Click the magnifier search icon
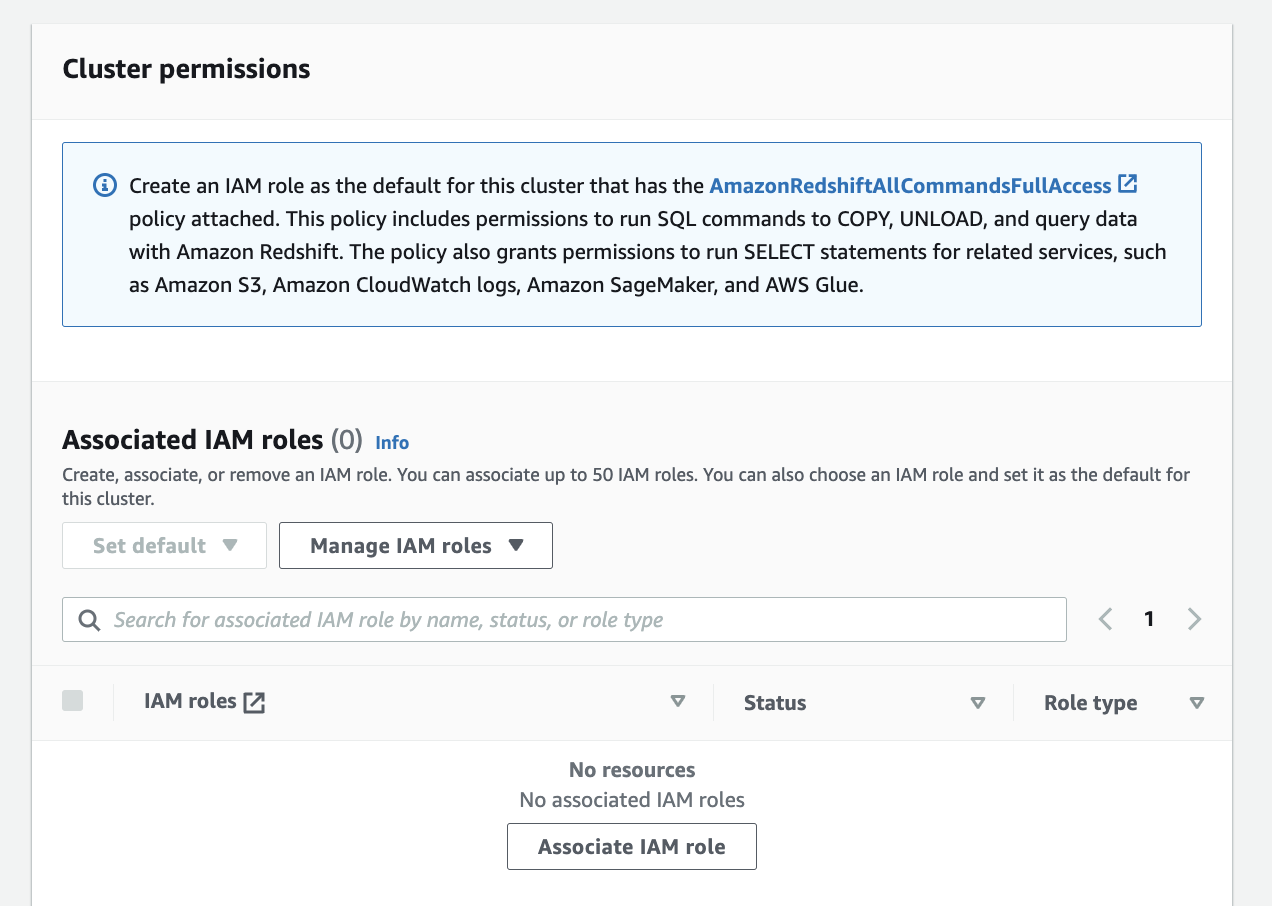 [89, 620]
